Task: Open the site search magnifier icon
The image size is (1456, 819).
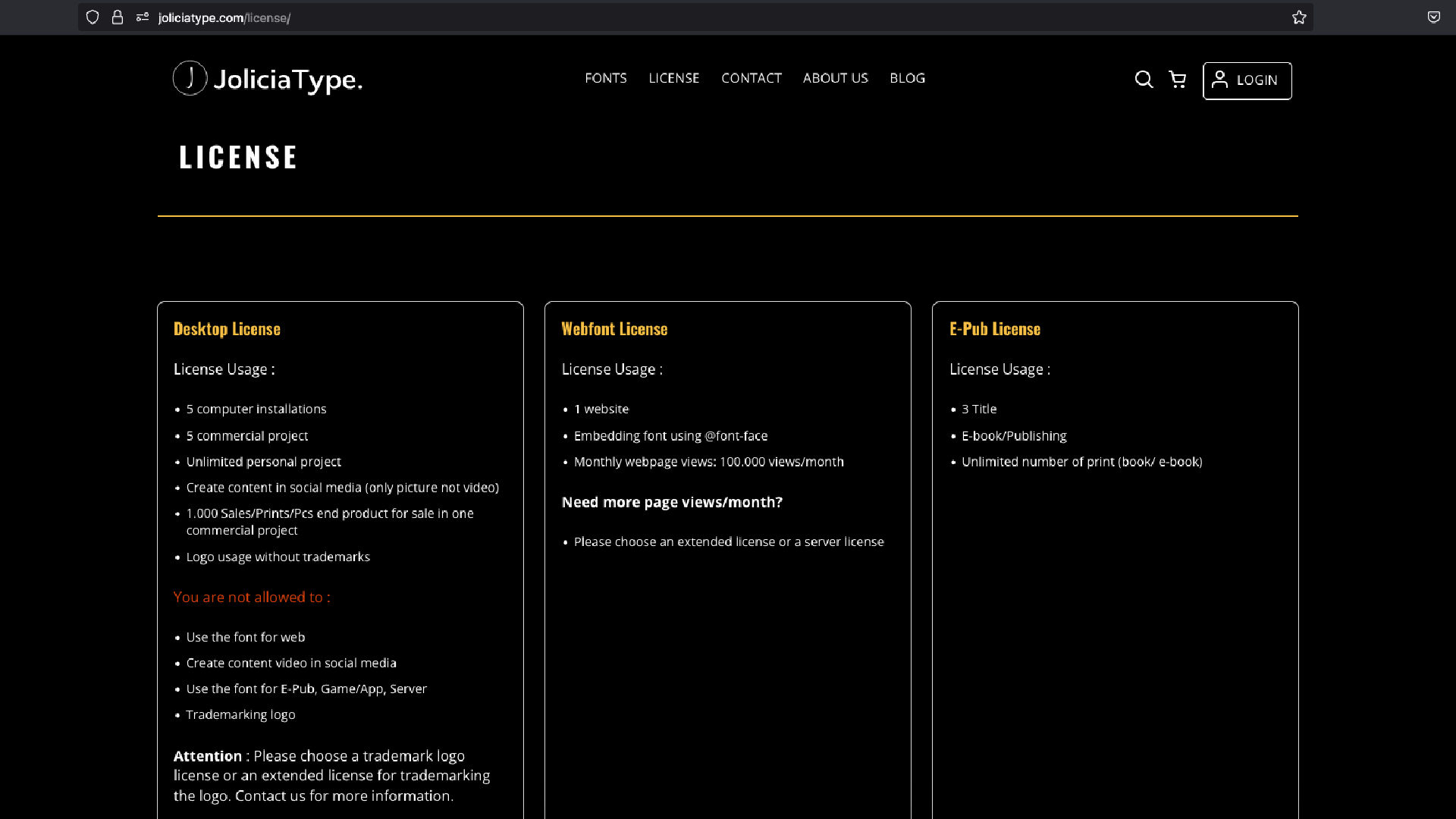Action: click(x=1144, y=80)
